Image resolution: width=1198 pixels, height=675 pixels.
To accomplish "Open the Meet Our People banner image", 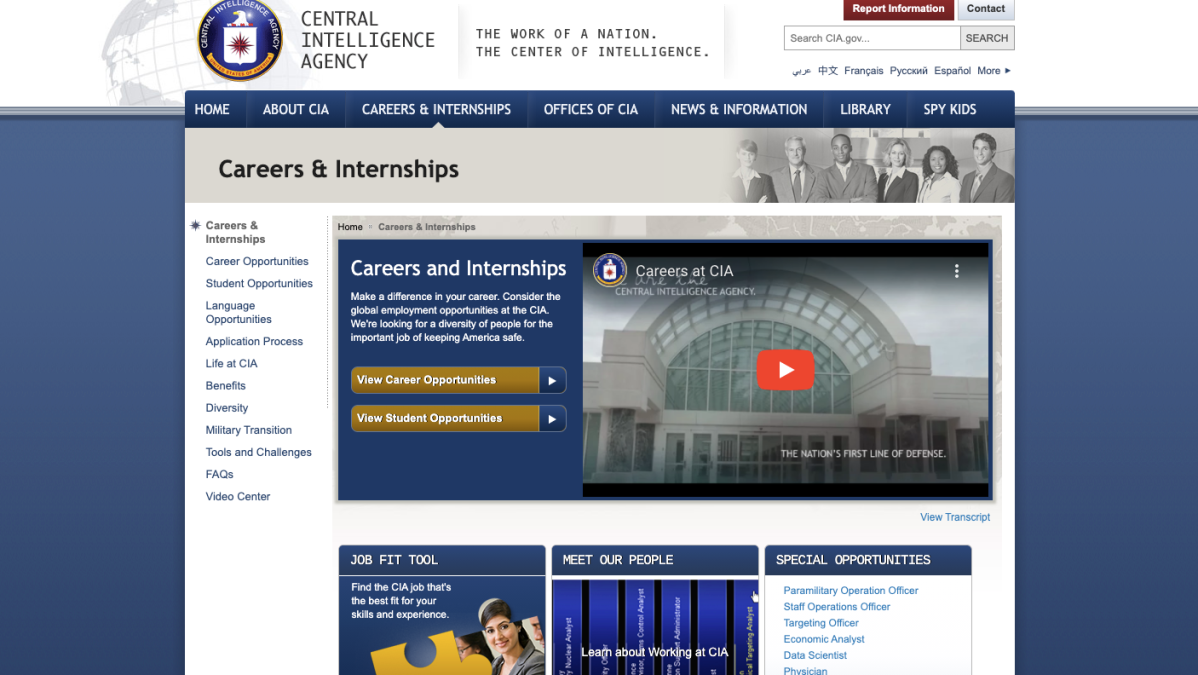I will coord(654,628).
